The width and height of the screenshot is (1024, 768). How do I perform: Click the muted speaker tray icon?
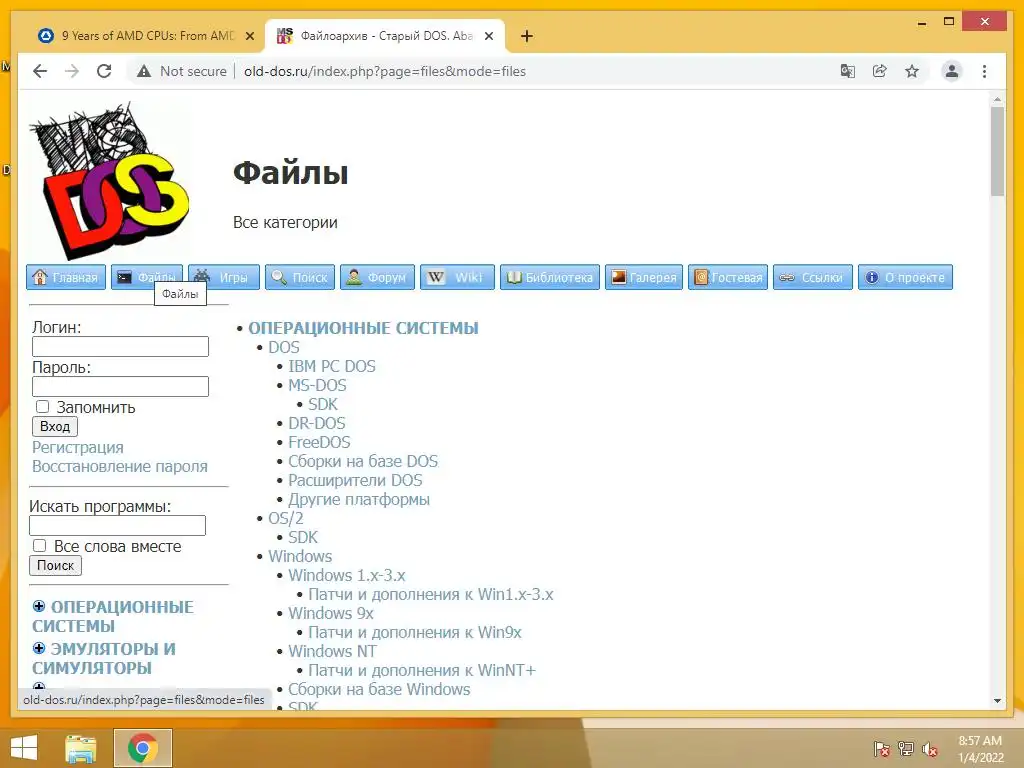coord(930,749)
